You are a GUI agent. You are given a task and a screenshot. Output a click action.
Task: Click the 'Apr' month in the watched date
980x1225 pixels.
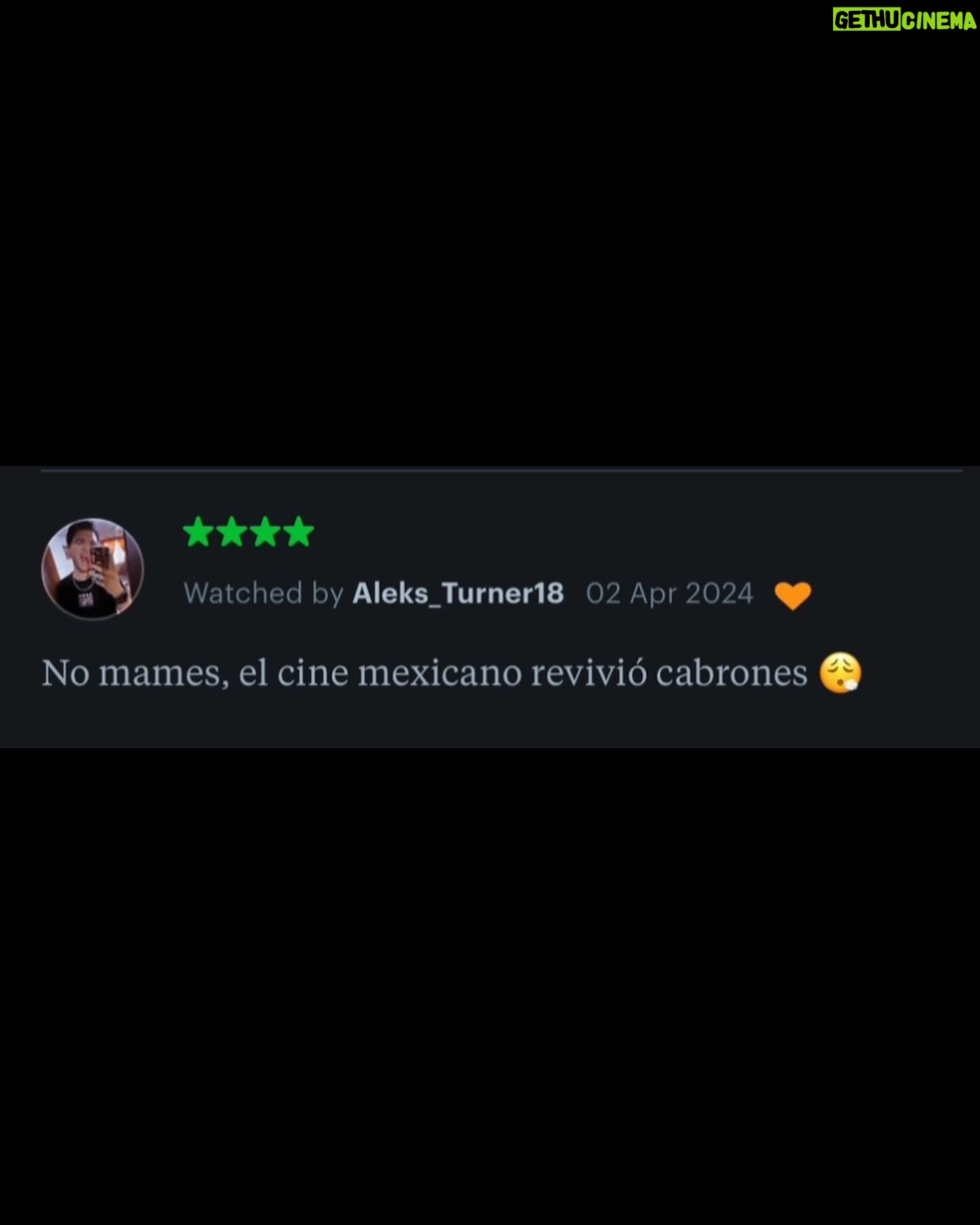653,595
